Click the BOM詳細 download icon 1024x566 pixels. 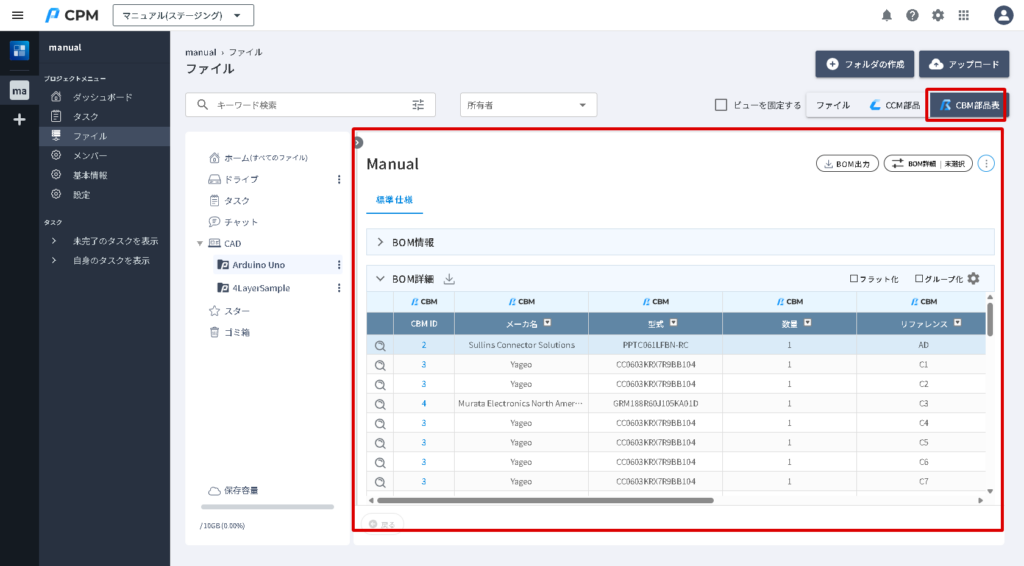pyautogui.click(x=449, y=279)
